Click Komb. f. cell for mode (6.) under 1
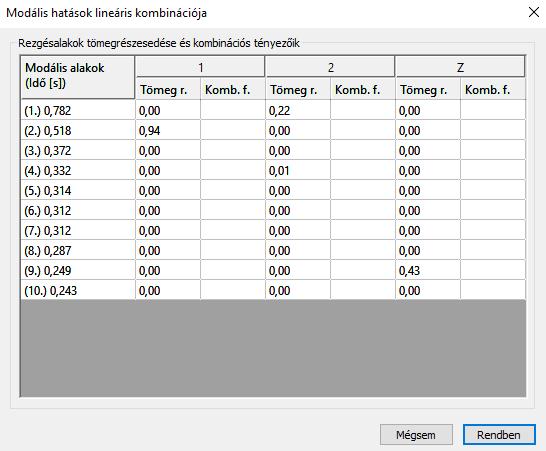The height and width of the screenshot is (451, 546). (233, 211)
